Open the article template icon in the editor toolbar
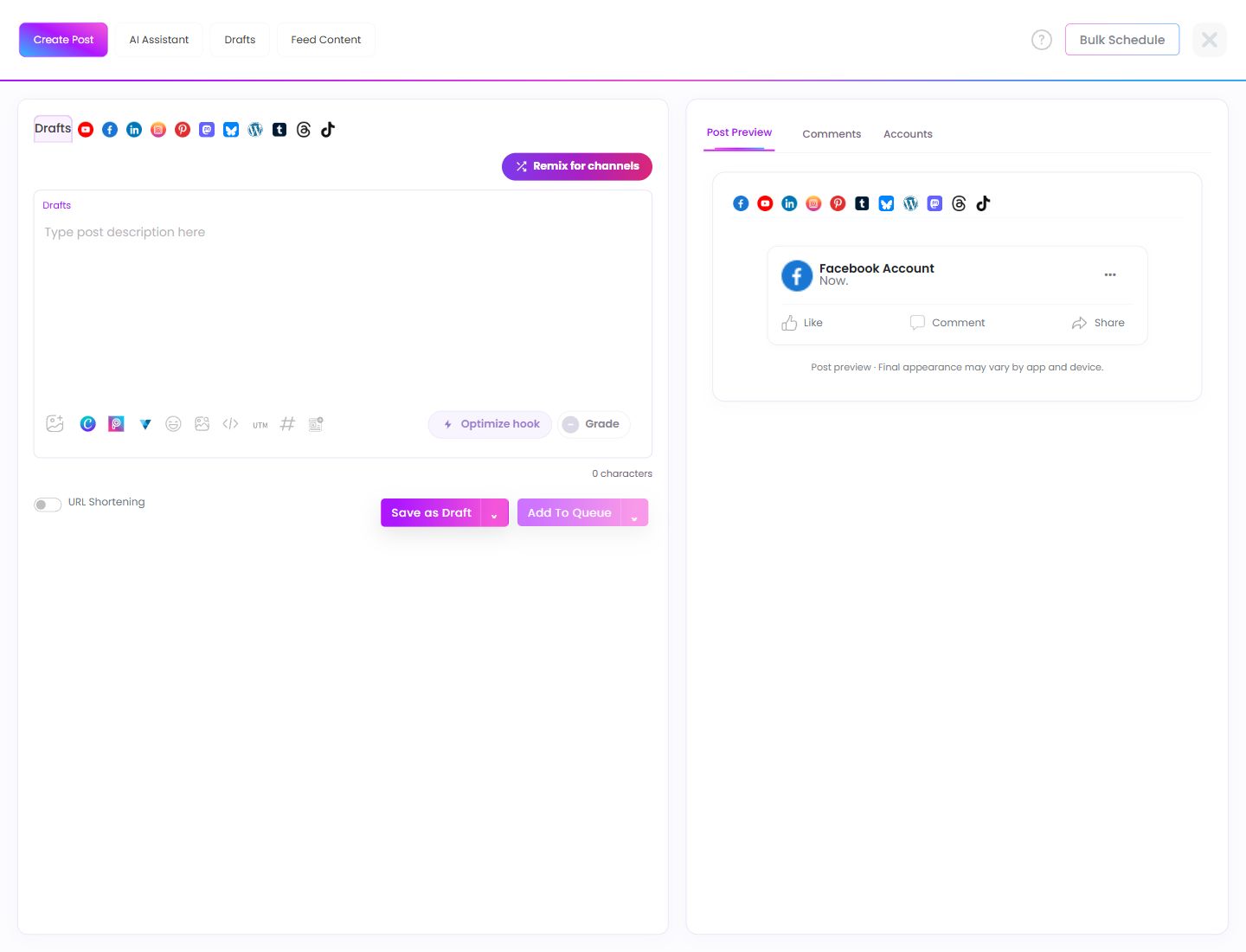The height and width of the screenshot is (952, 1246). 316,424
